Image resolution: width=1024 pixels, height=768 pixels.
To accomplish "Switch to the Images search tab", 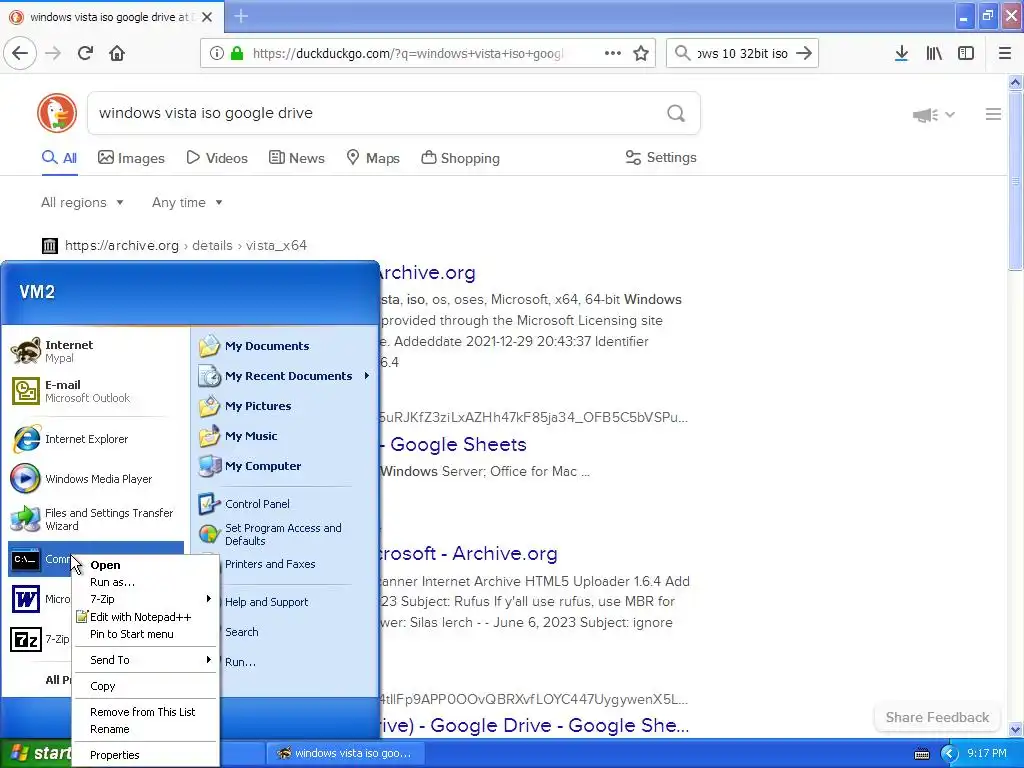I will click(x=131, y=158).
